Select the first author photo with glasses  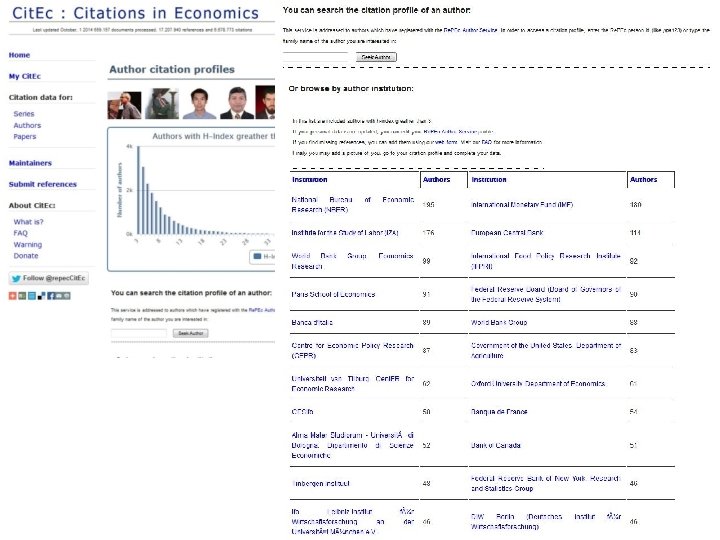click(x=124, y=105)
